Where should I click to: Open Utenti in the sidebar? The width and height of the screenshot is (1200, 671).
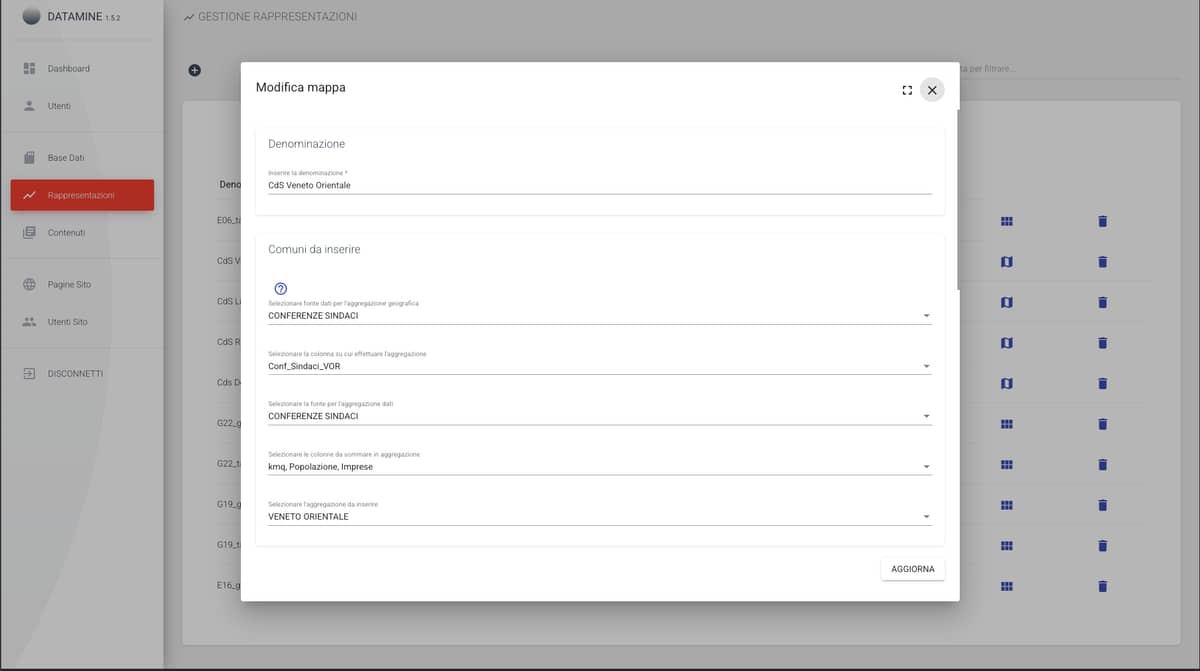[82, 105]
